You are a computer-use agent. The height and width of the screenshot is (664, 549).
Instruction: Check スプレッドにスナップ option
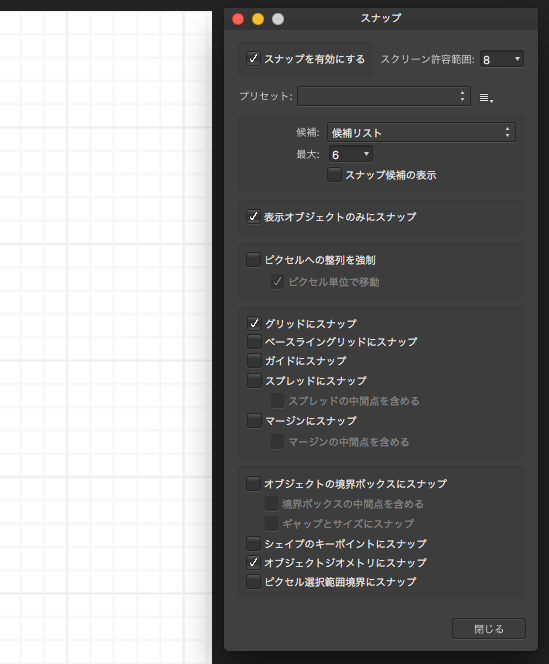pyautogui.click(x=254, y=380)
